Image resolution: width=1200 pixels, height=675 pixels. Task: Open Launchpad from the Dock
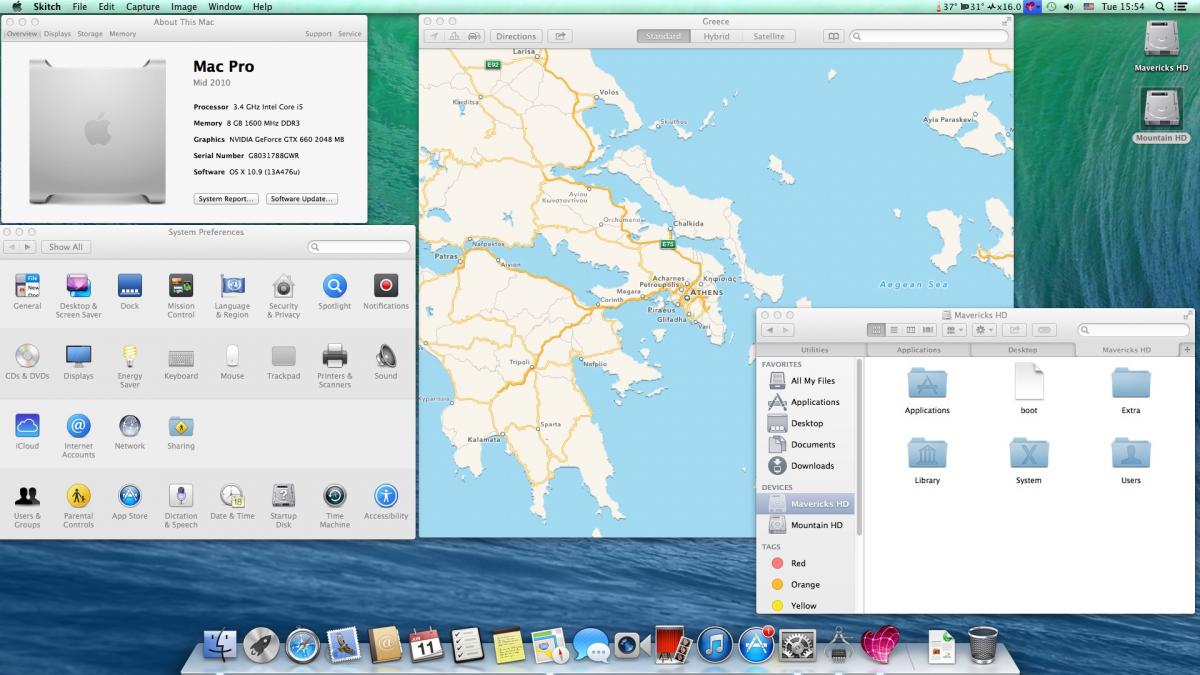pos(261,645)
